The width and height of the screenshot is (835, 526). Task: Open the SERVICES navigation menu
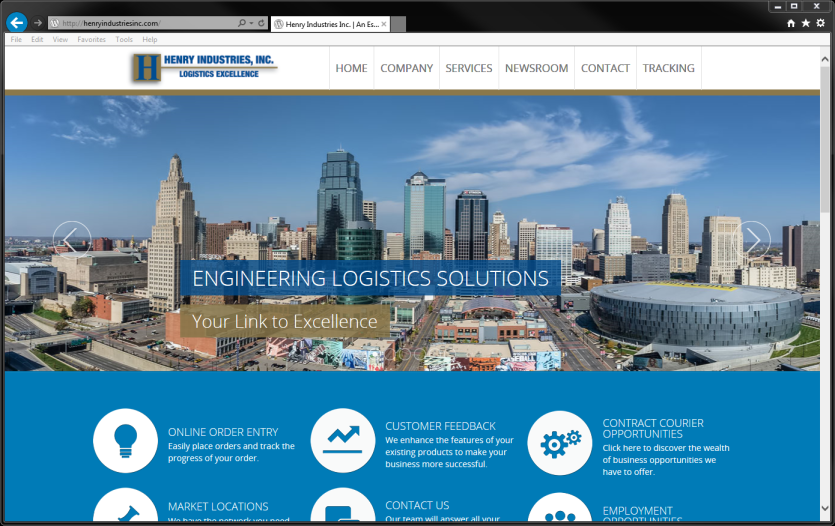(x=468, y=68)
